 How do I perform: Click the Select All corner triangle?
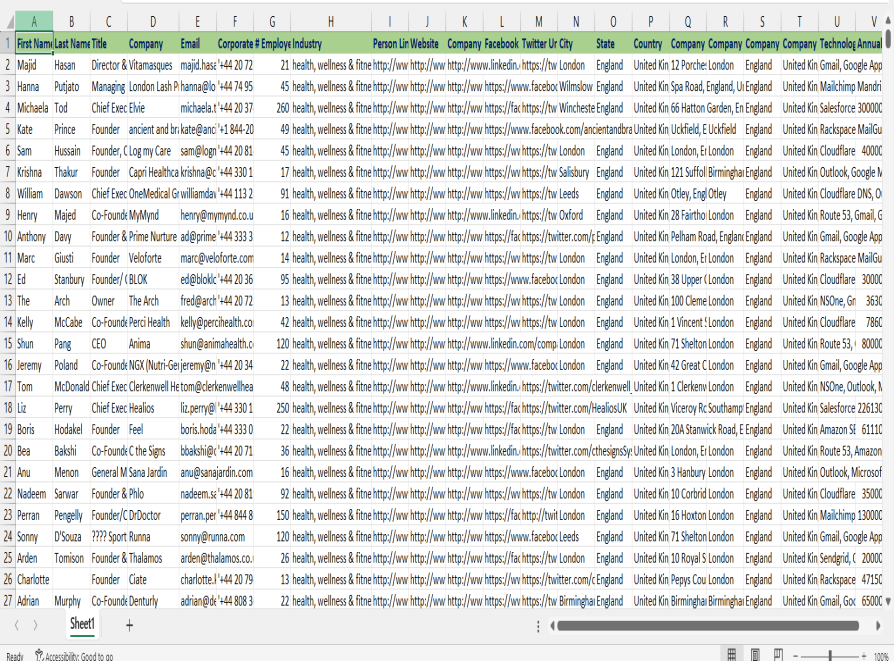7,21
